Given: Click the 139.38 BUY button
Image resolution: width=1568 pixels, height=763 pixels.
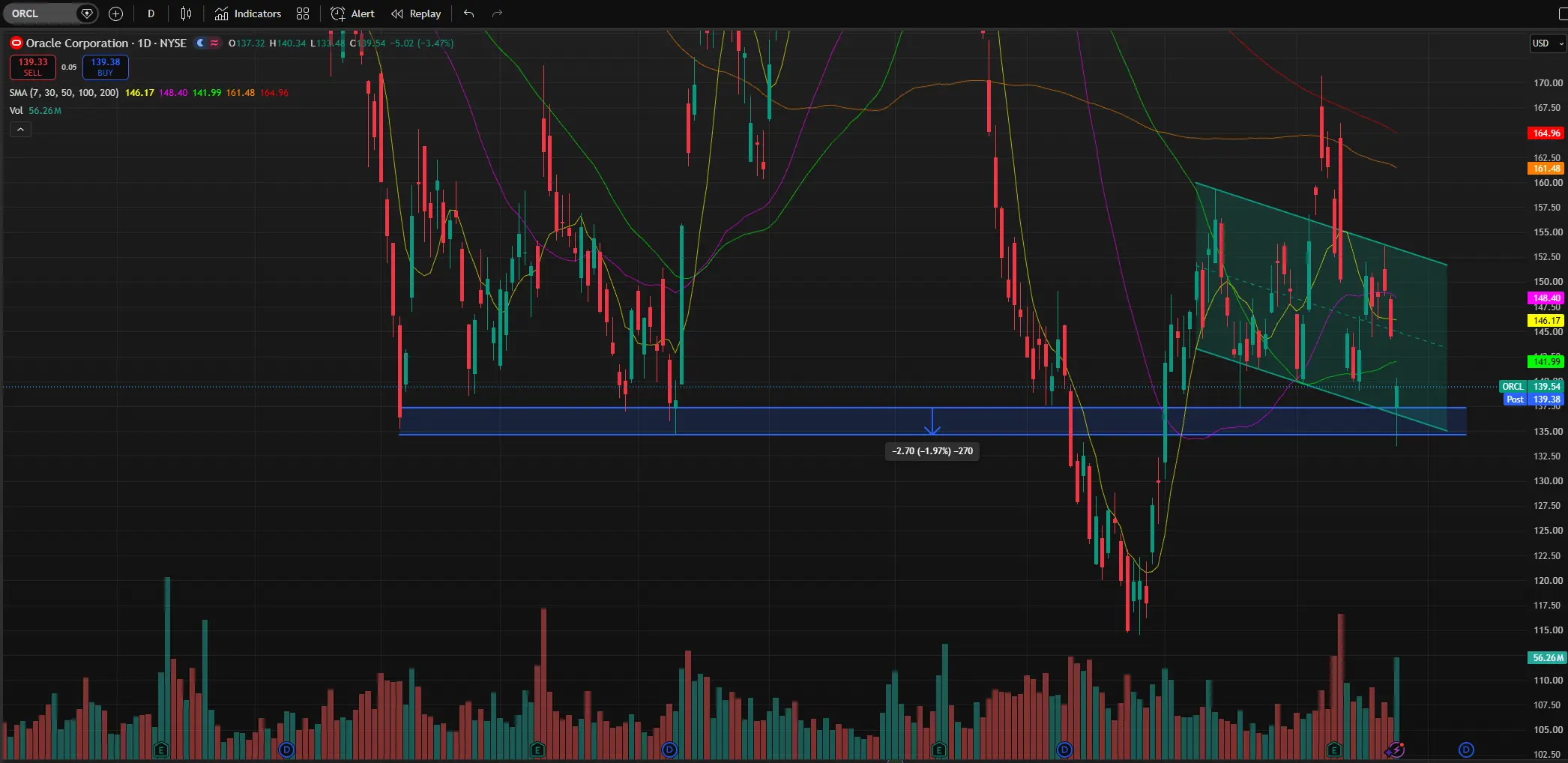Looking at the screenshot, I should (105, 67).
